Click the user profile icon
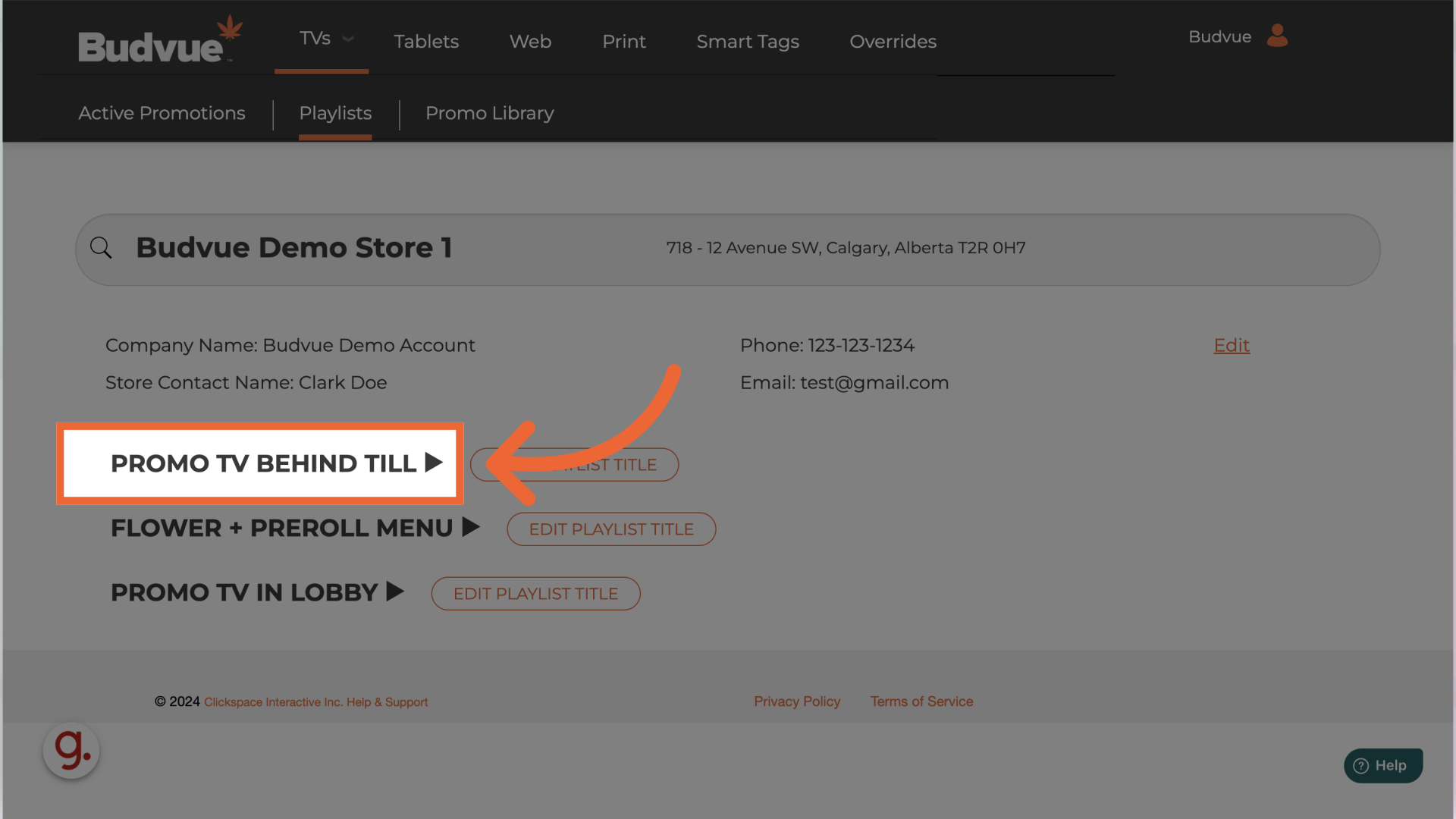The height and width of the screenshot is (819, 1456). point(1277,36)
